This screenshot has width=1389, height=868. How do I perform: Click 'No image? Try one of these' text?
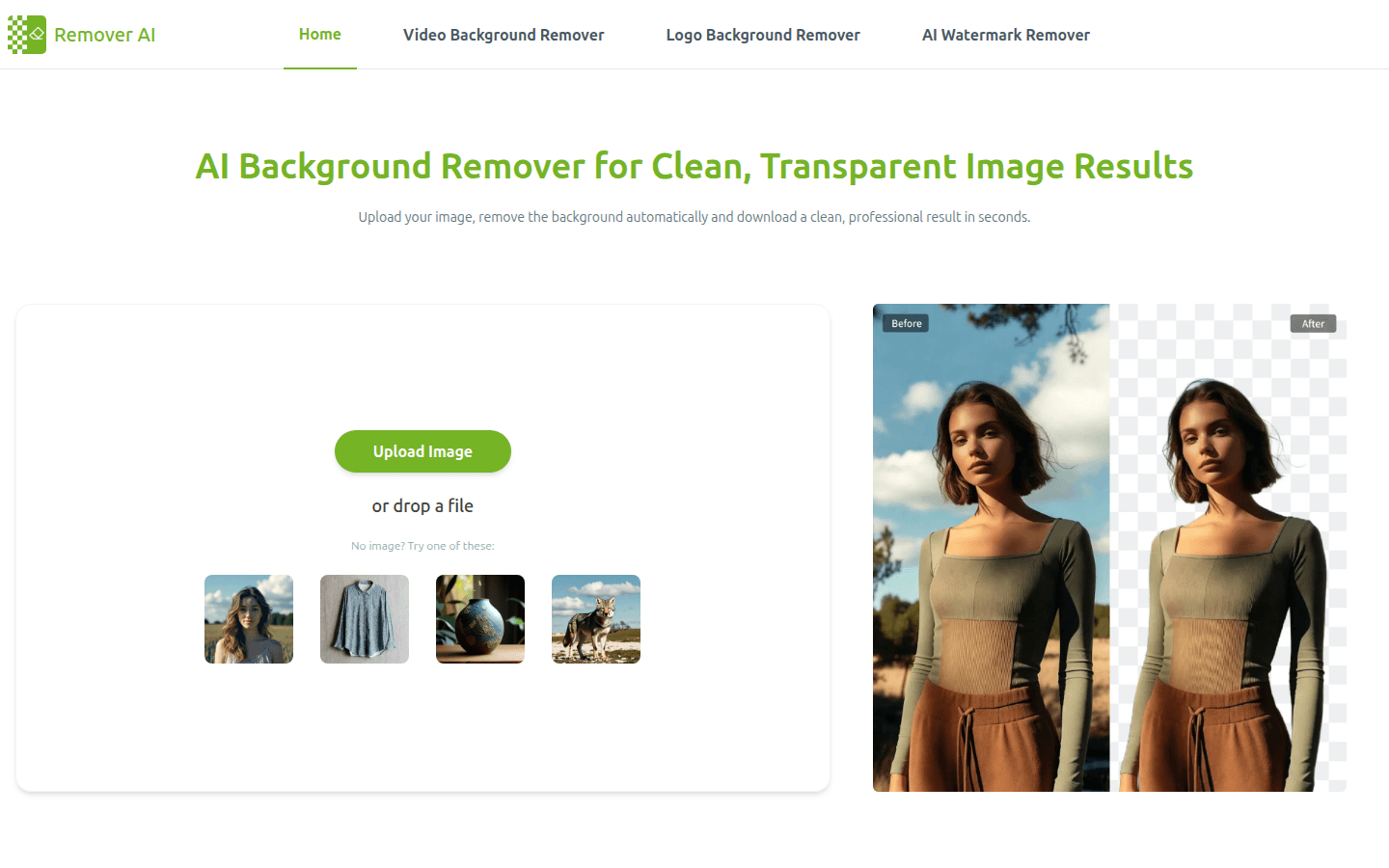pyautogui.click(x=422, y=546)
